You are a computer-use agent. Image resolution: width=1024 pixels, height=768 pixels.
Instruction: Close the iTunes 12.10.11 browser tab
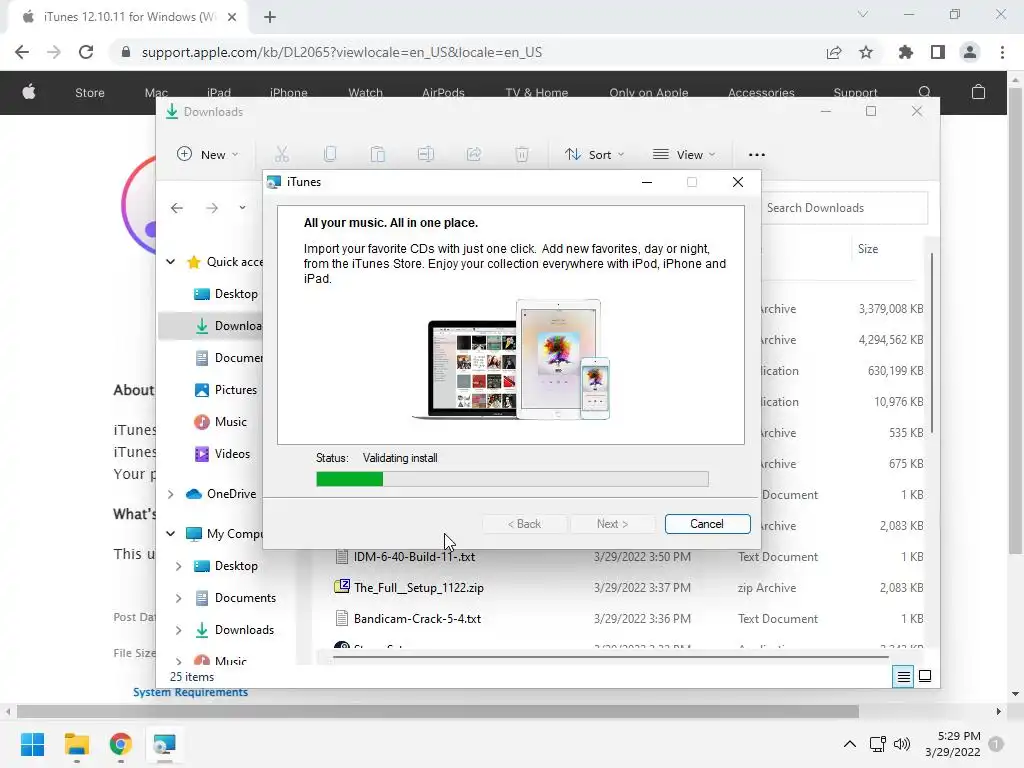click(x=232, y=17)
